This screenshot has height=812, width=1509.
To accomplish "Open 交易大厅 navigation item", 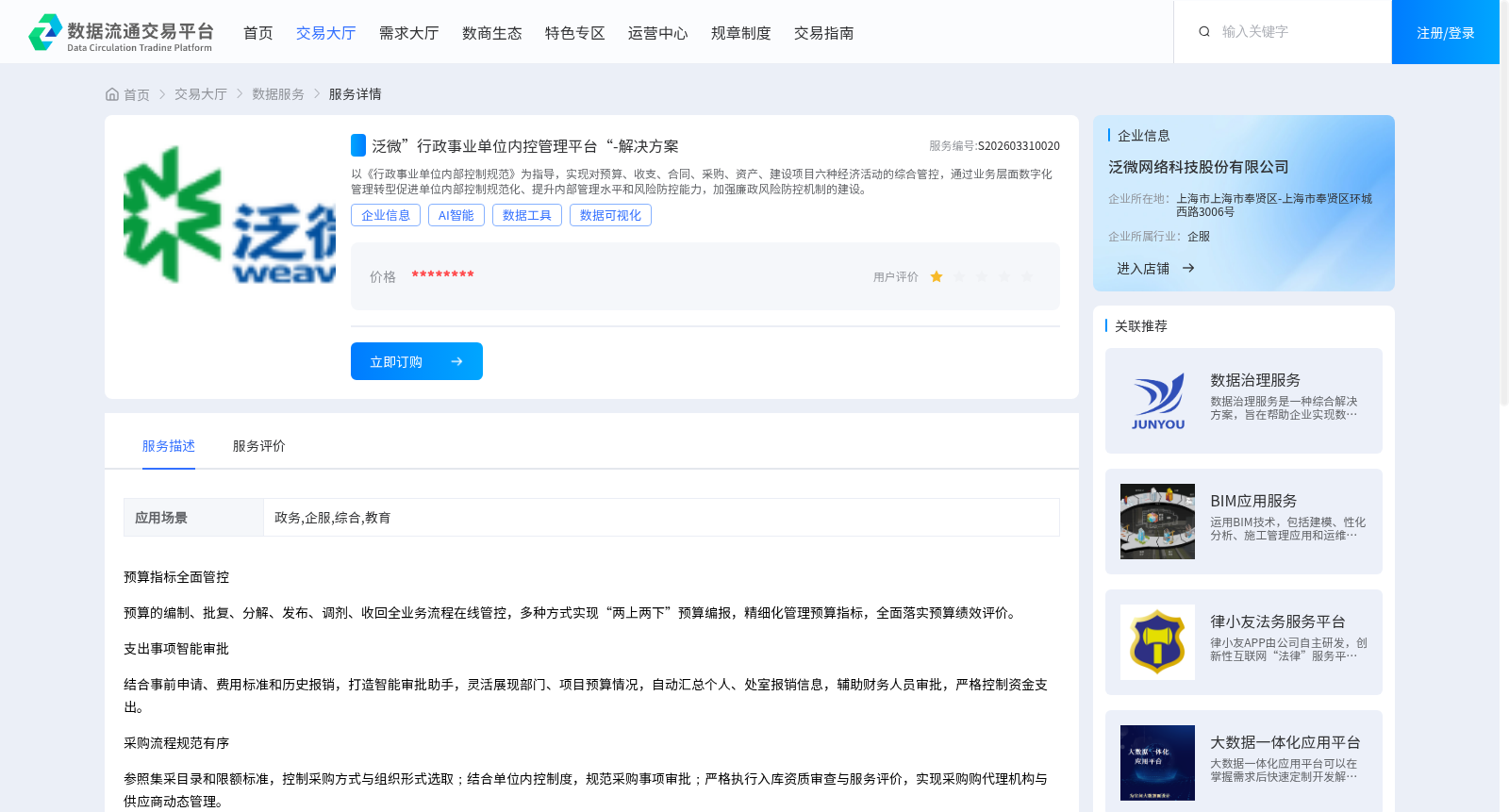I will click(326, 33).
